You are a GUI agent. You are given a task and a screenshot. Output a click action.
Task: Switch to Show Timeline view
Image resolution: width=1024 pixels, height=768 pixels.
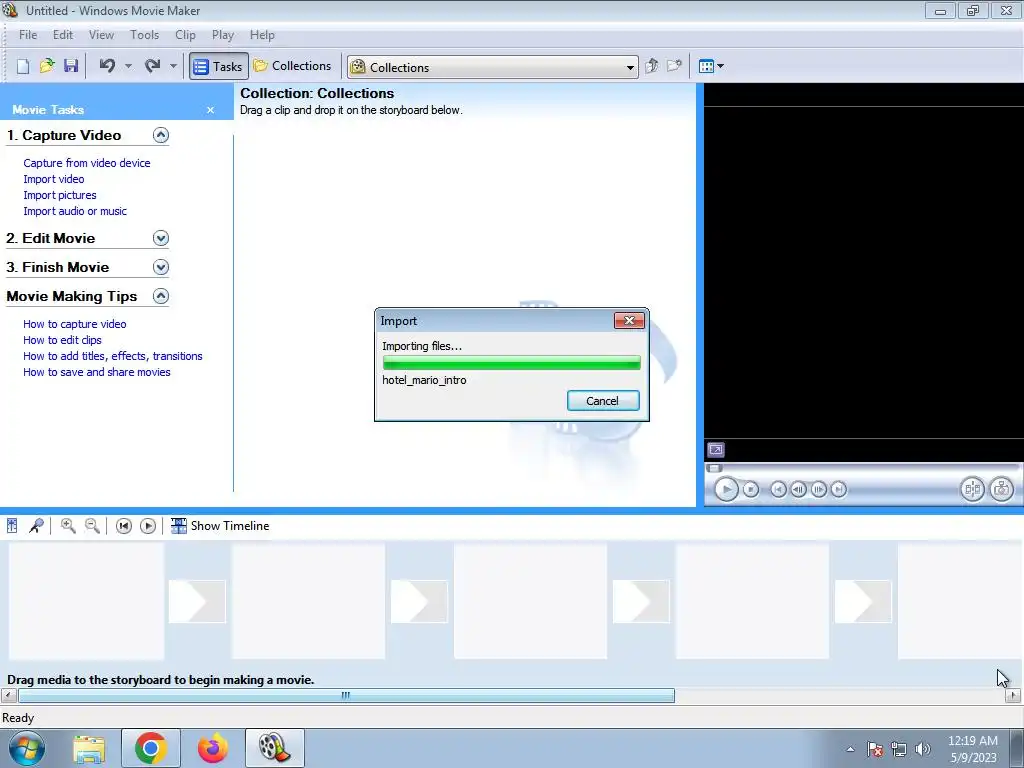220,526
